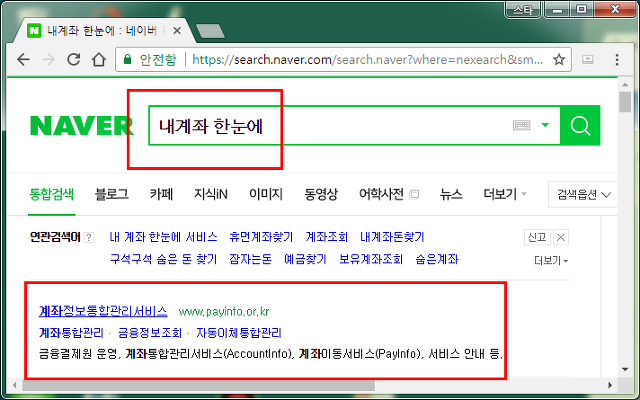The width and height of the screenshot is (640, 400).
Task: Click the browser address bar URL
Action: tap(367, 60)
